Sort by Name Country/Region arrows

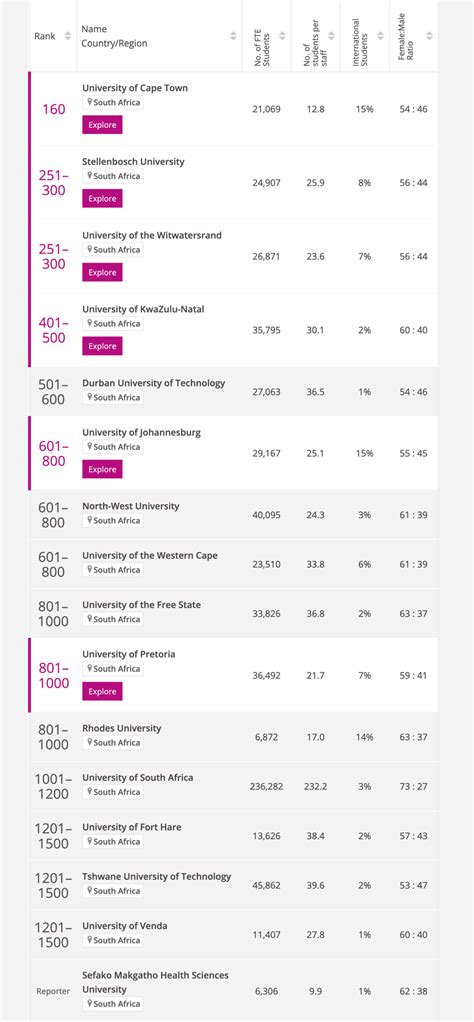[x=233, y=36]
